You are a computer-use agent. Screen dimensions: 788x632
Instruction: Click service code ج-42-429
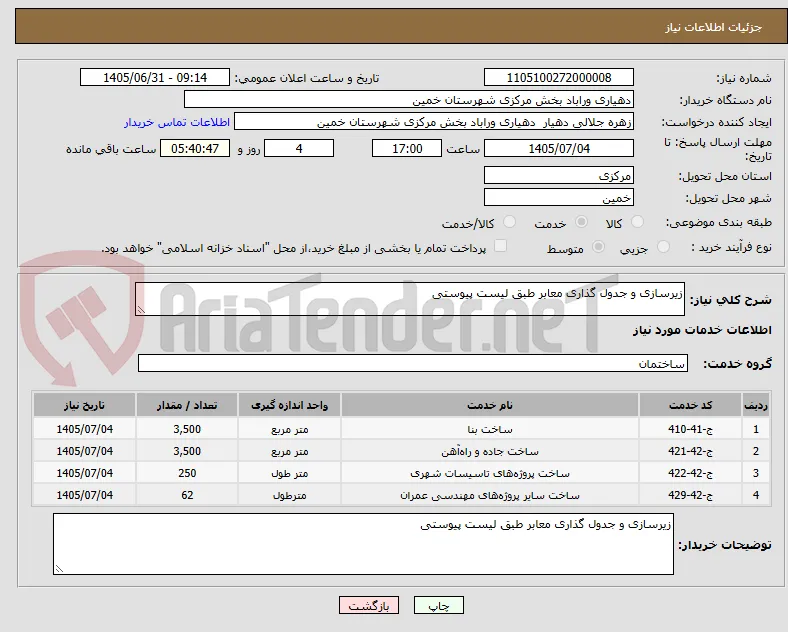point(690,495)
